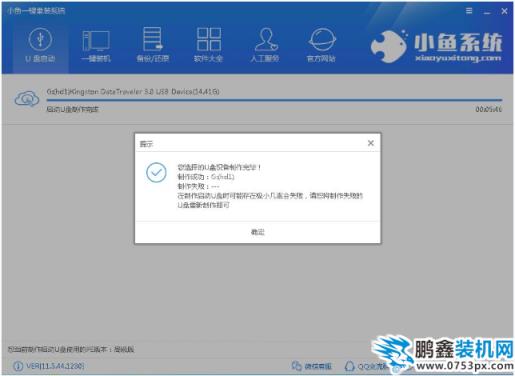Screen dimensions: 515x376
Task: Click the Kingston DataTraveler device name text
Action: (x=133, y=91)
